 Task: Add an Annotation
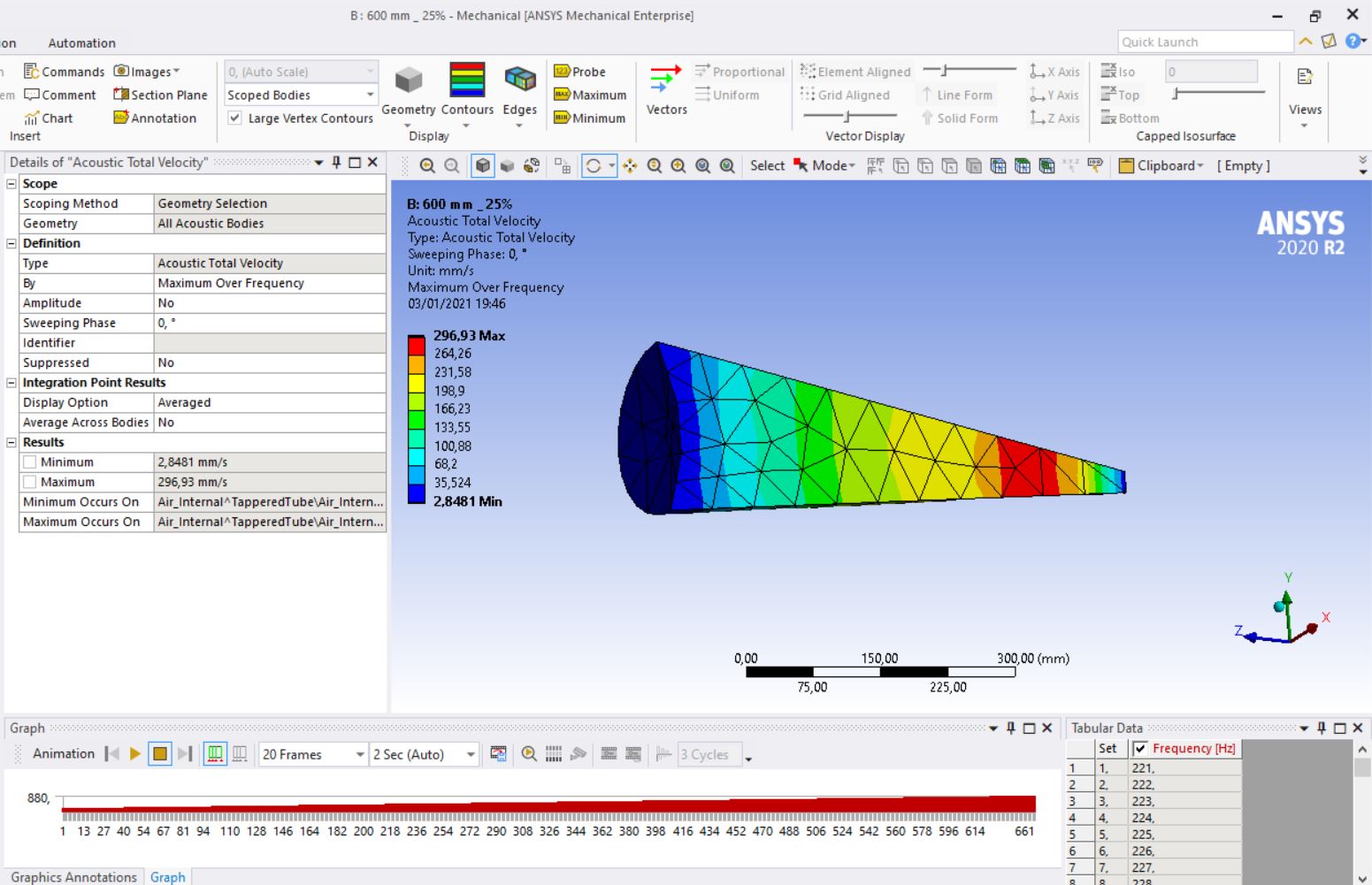tap(155, 118)
